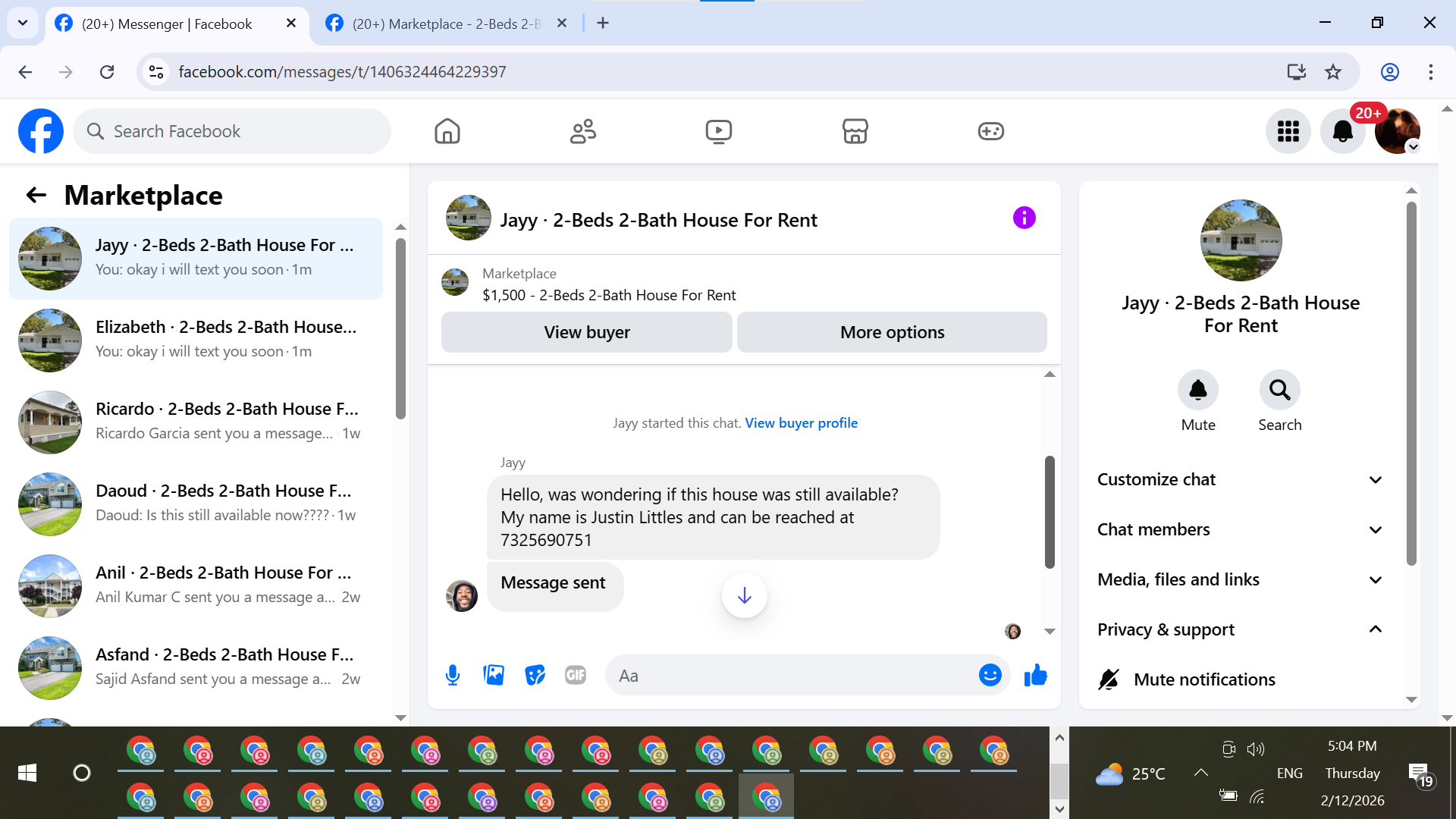Open the Friends icon in top navigation
1456x819 pixels.
click(x=583, y=131)
